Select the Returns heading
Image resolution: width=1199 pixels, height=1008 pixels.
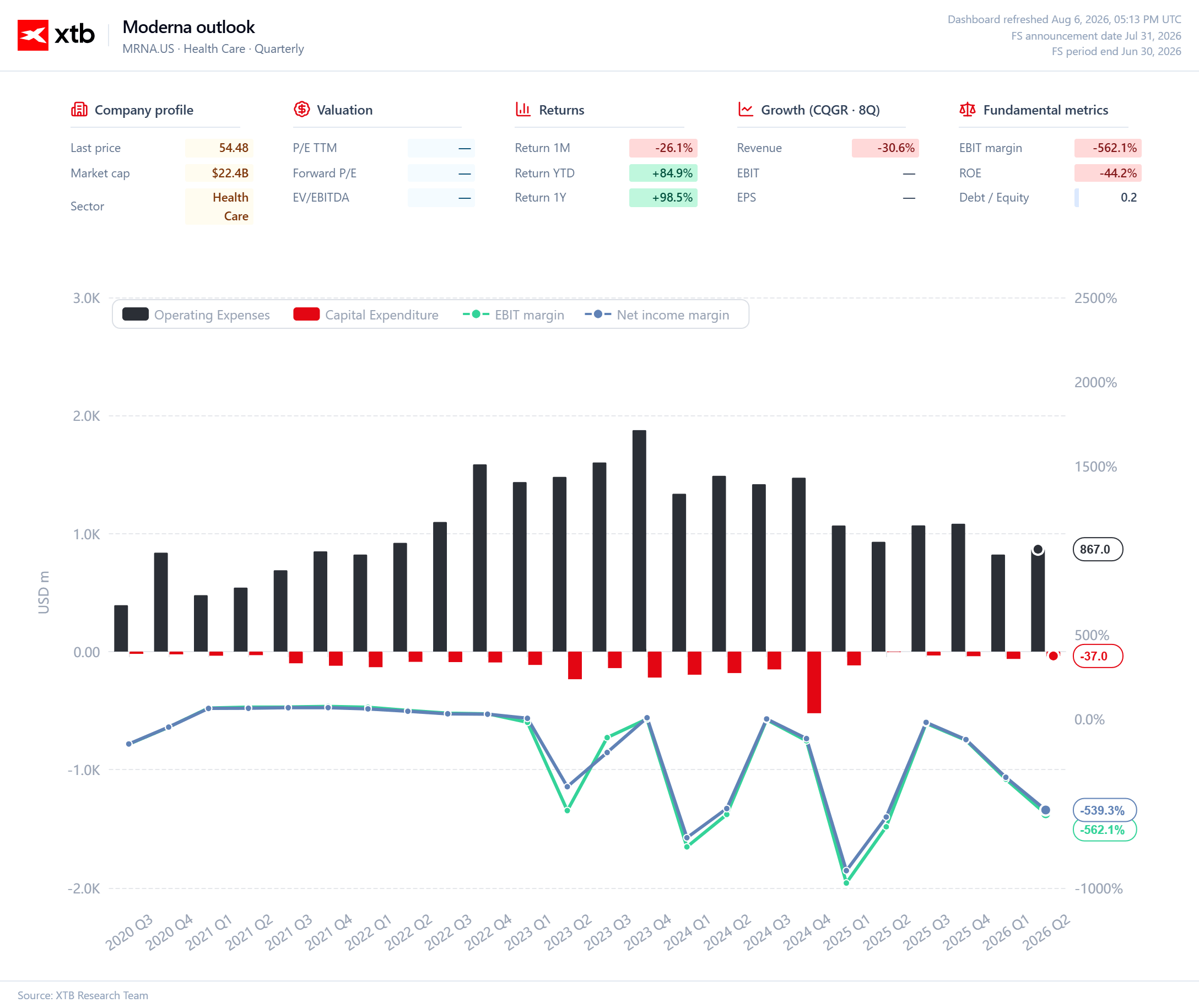[561, 110]
